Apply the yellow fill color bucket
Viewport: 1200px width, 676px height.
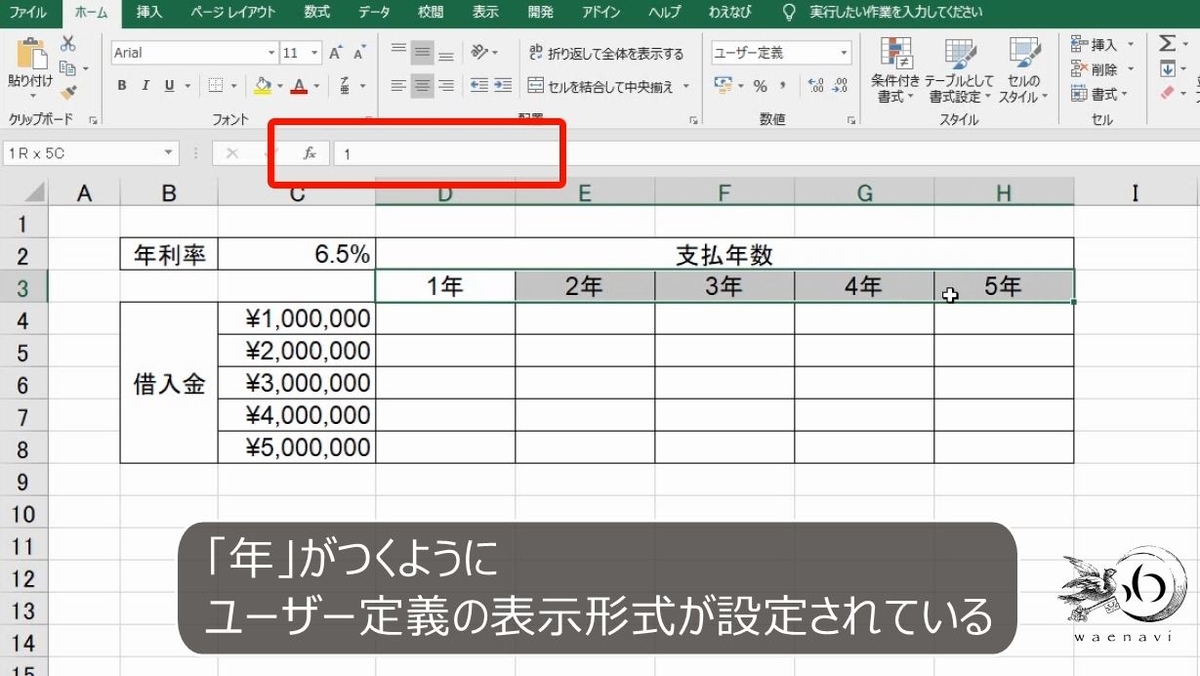click(263, 86)
